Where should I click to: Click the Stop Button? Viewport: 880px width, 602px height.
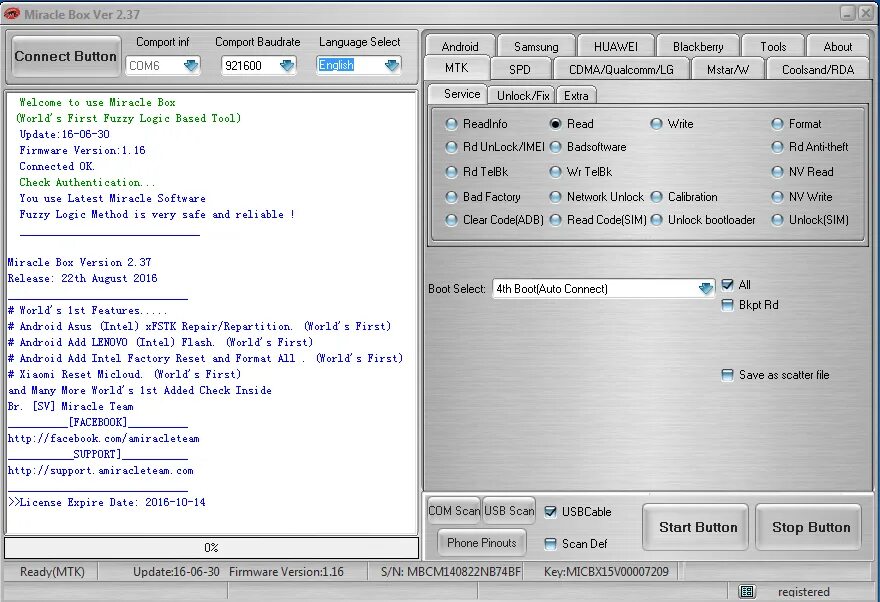810,527
